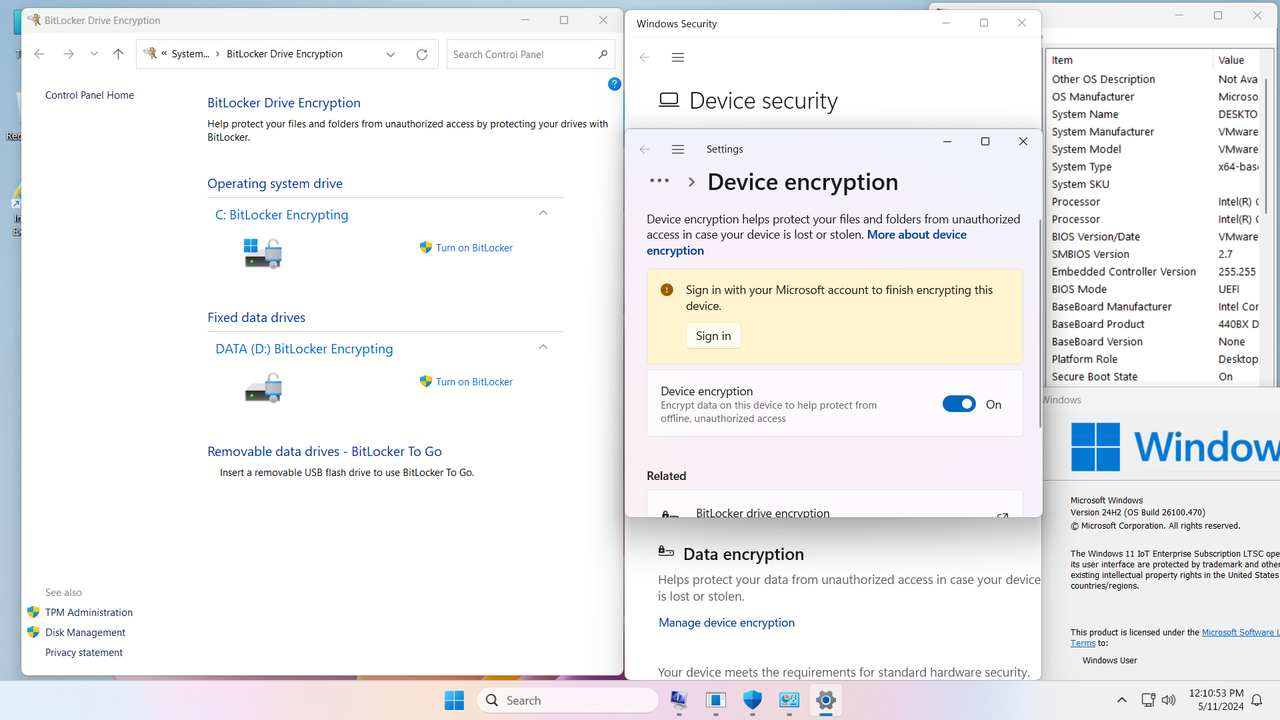The height and width of the screenshot is (720, 1280).
Task: Click the search magnifier in Control Panel
Action: pyautogui.click(x=603, y=54)
